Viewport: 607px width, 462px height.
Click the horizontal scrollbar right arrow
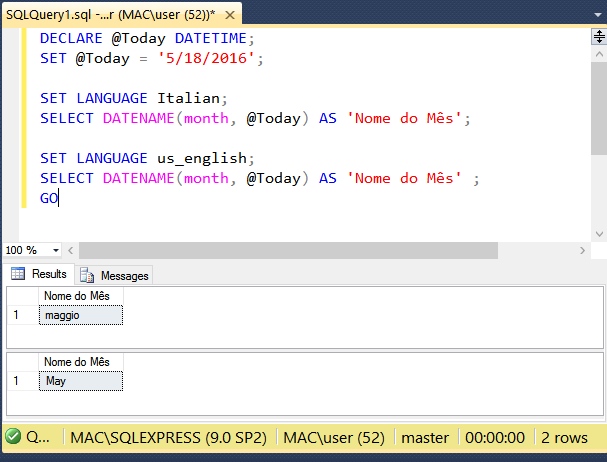[582, 251]
